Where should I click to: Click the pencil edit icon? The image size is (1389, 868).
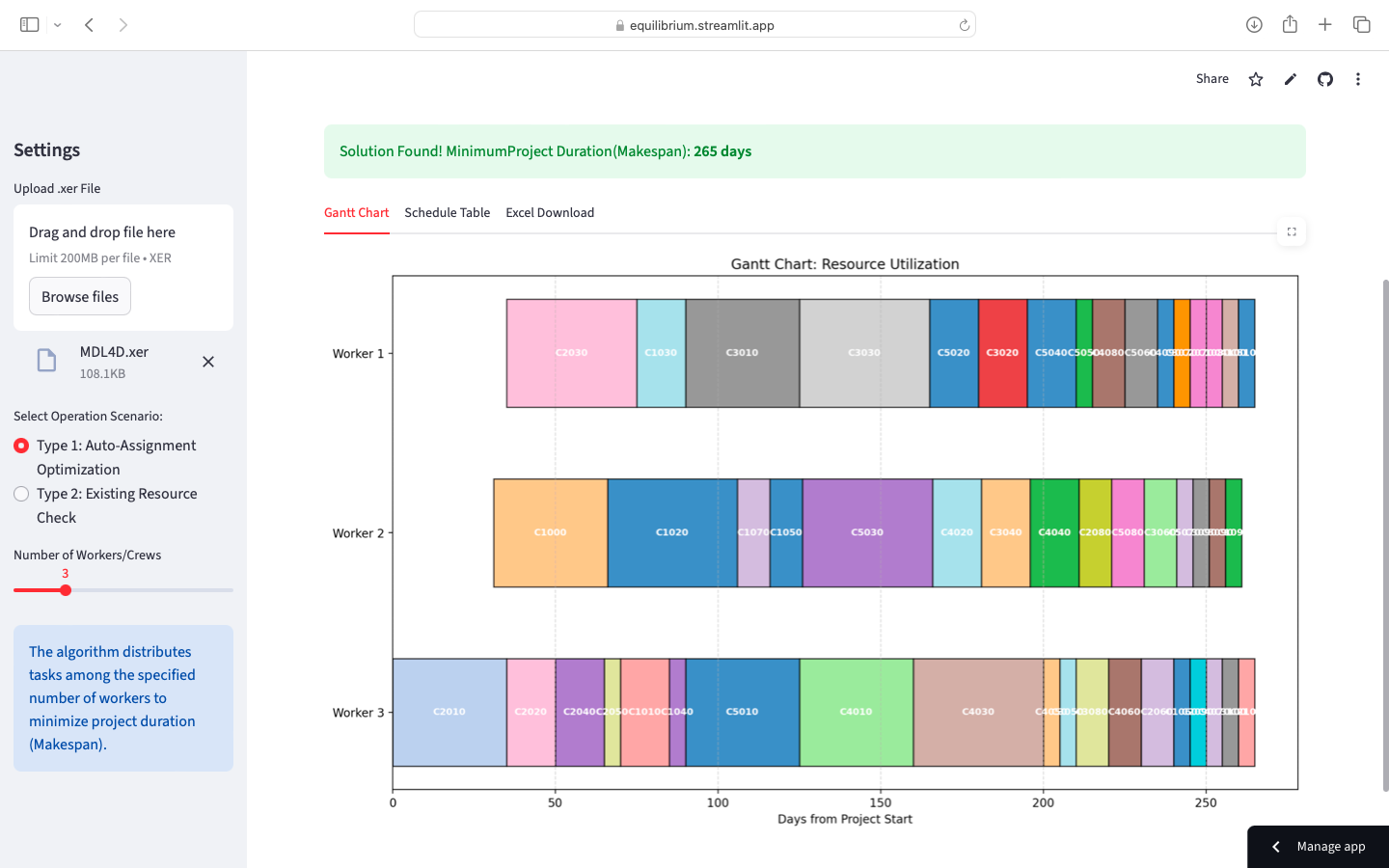point(1290,79)
